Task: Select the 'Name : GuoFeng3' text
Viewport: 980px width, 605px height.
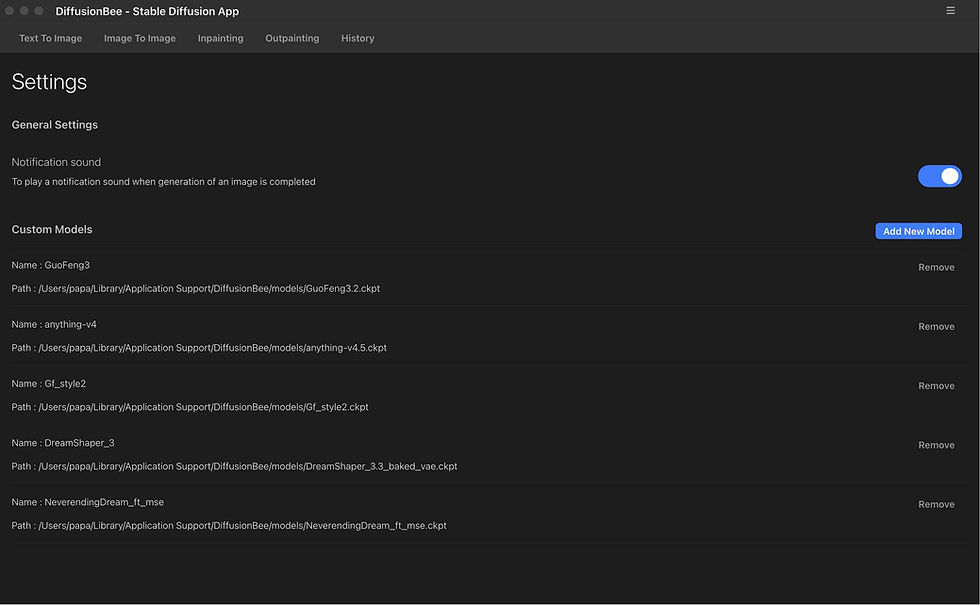Action: point(51,265)
